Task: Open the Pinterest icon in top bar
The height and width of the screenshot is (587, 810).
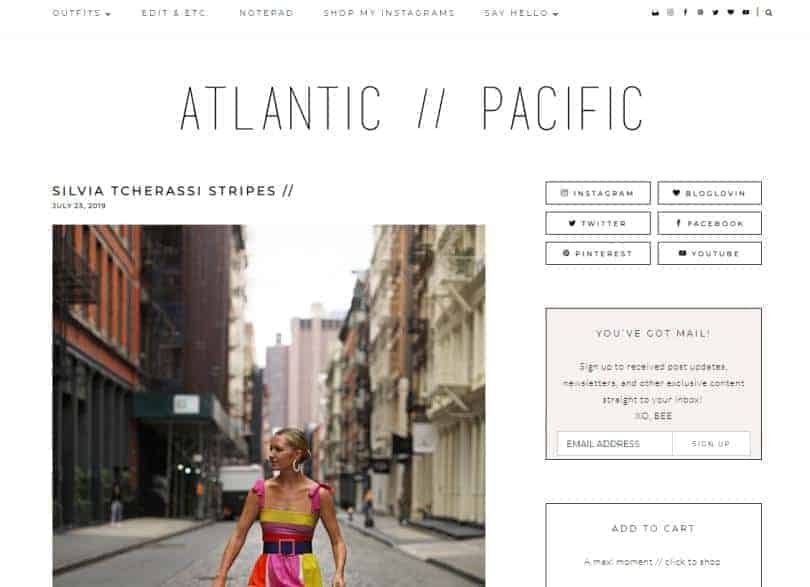Action: click(700, 12)
